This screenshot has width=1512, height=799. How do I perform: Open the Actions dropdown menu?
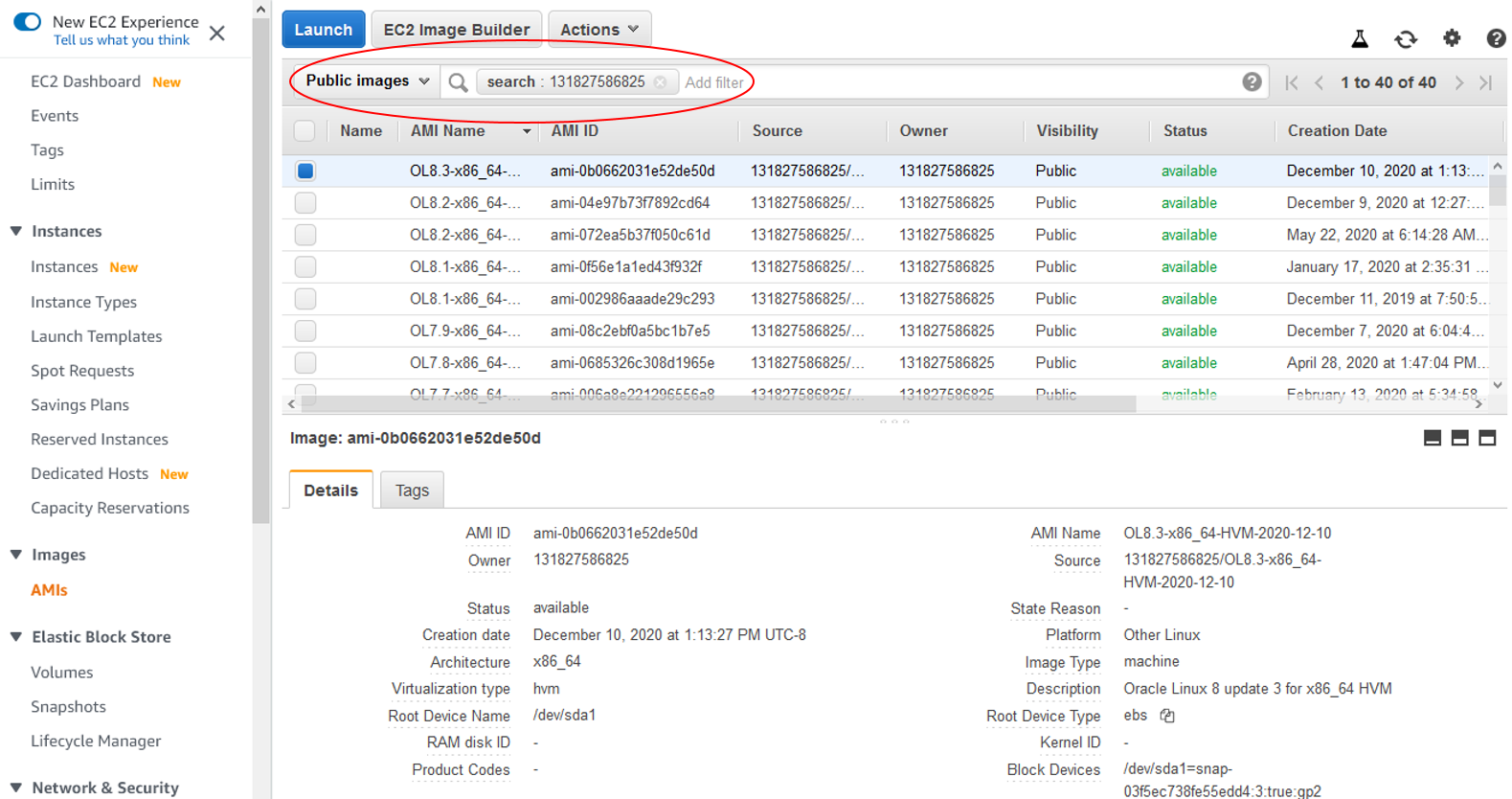599,30
